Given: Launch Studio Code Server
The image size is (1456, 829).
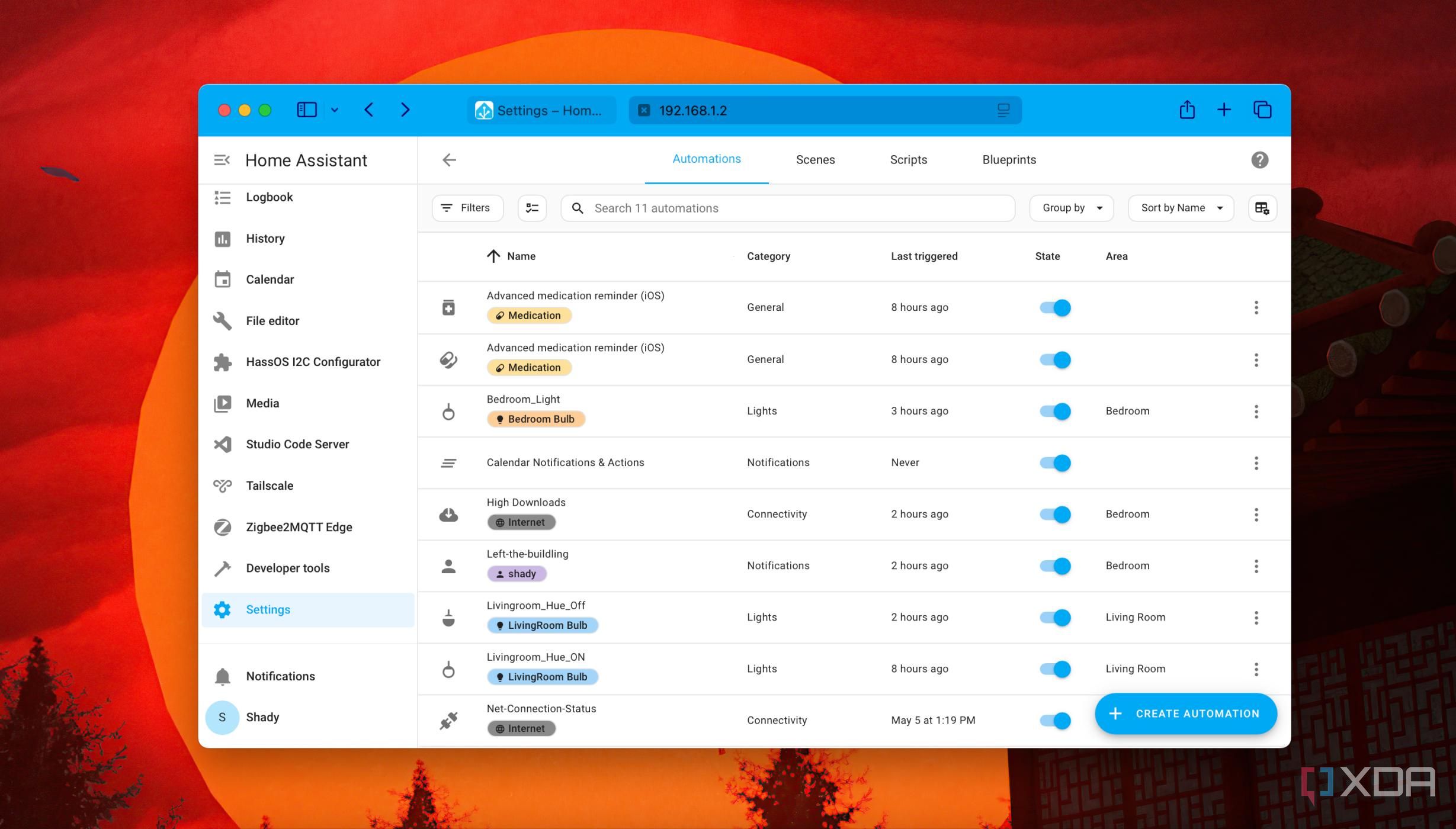Looking at the screenshot, I should [x=307, y=444].
